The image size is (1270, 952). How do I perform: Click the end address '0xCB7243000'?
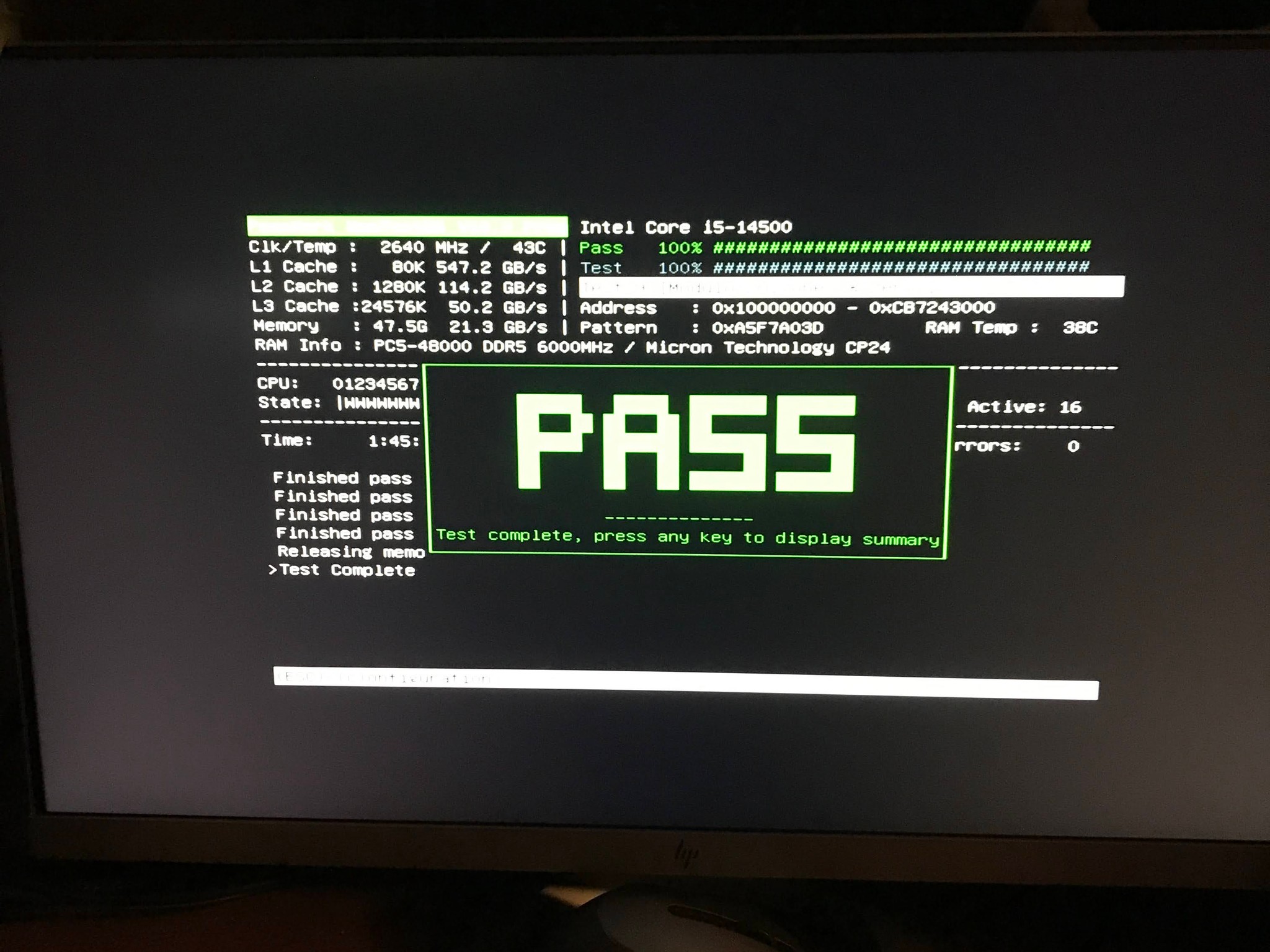click(x=932, y=307)
